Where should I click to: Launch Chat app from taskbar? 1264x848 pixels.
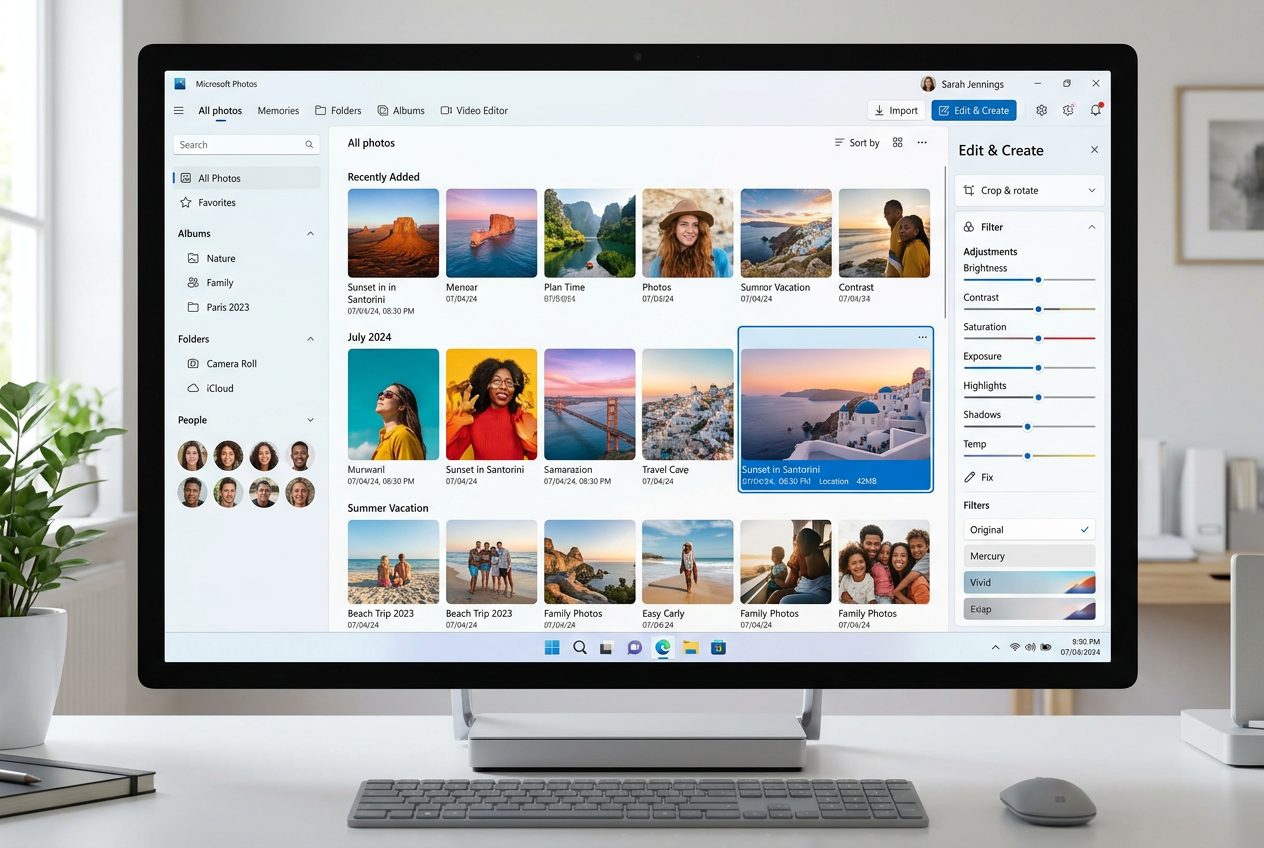[634, 648]
